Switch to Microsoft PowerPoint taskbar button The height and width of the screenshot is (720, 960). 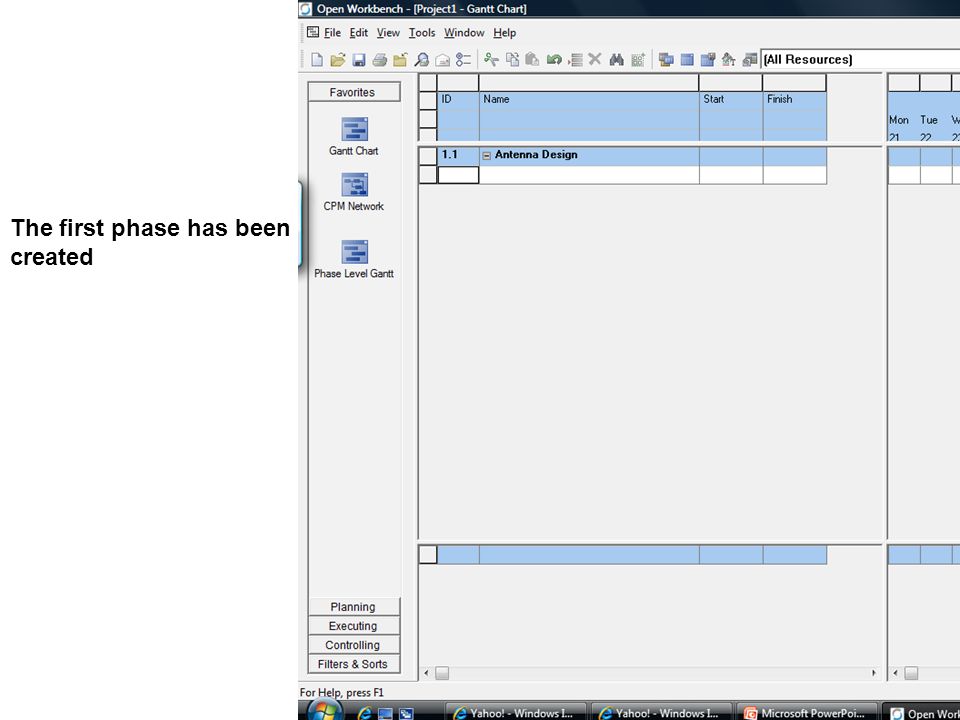[x=806, y=713]
